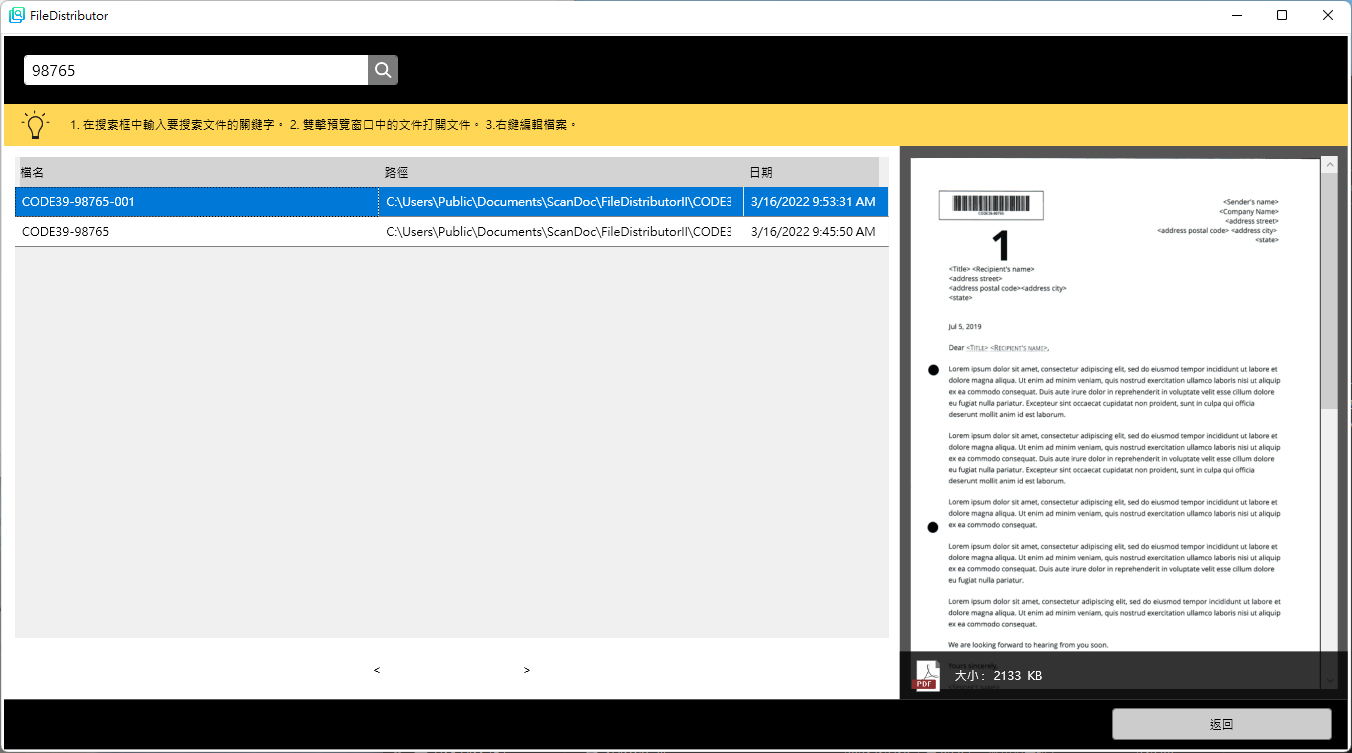Click the barcode in preview document
Image resolution: width=1352 pixels, height=753 pixels.
coord(991,204)
